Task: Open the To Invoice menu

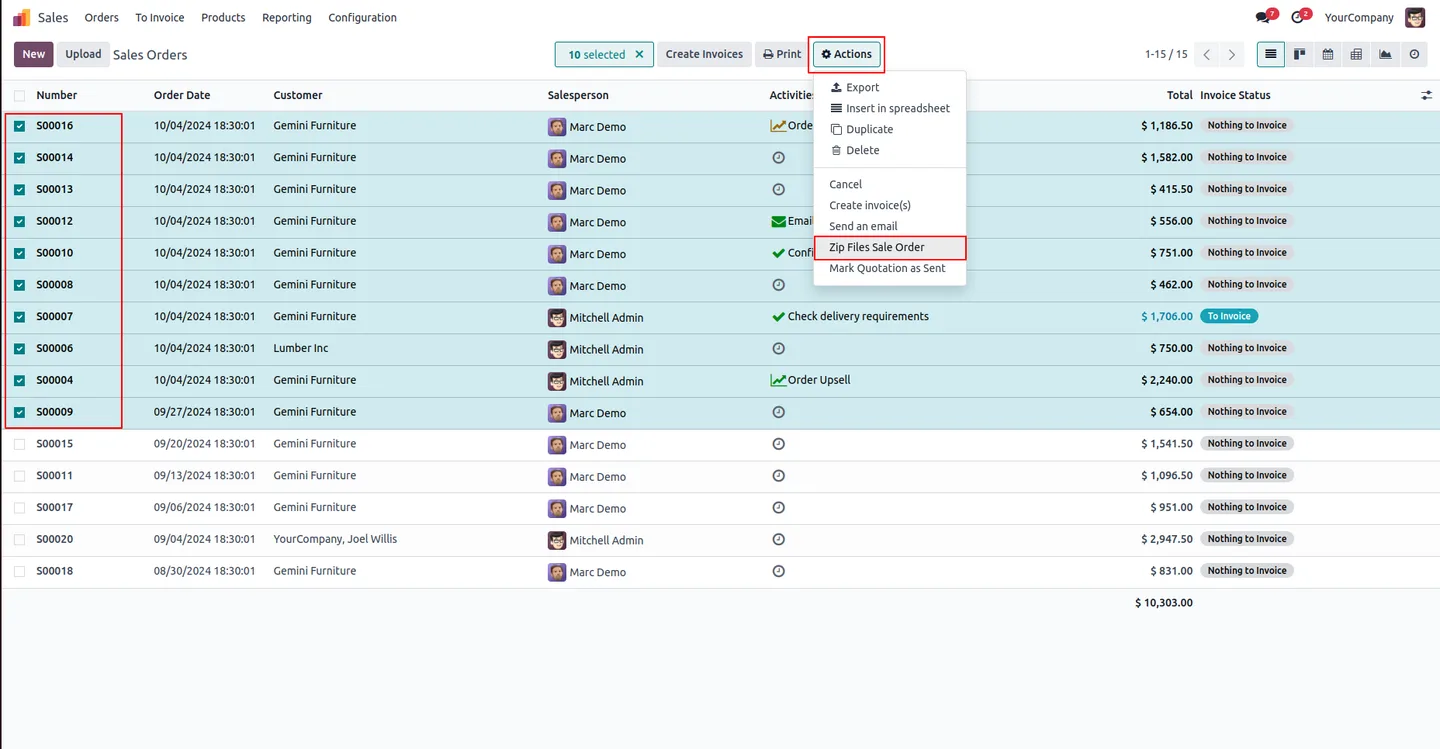Action: tap(160, 18)
